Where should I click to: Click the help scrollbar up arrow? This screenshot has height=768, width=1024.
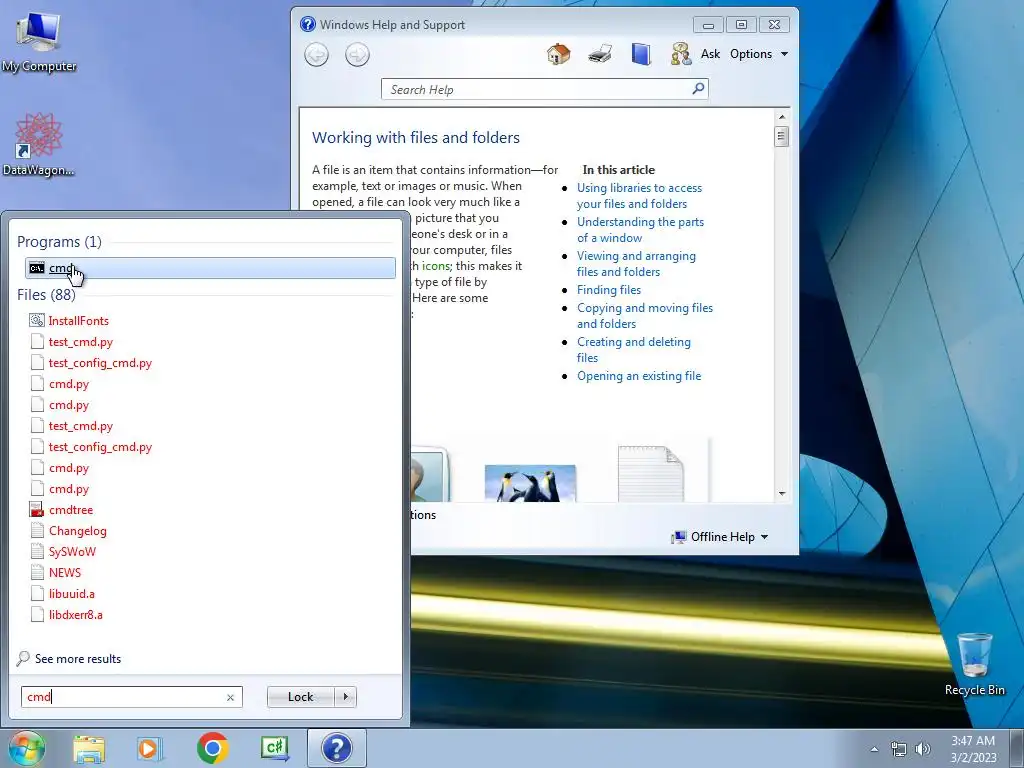tap(782, 117)
